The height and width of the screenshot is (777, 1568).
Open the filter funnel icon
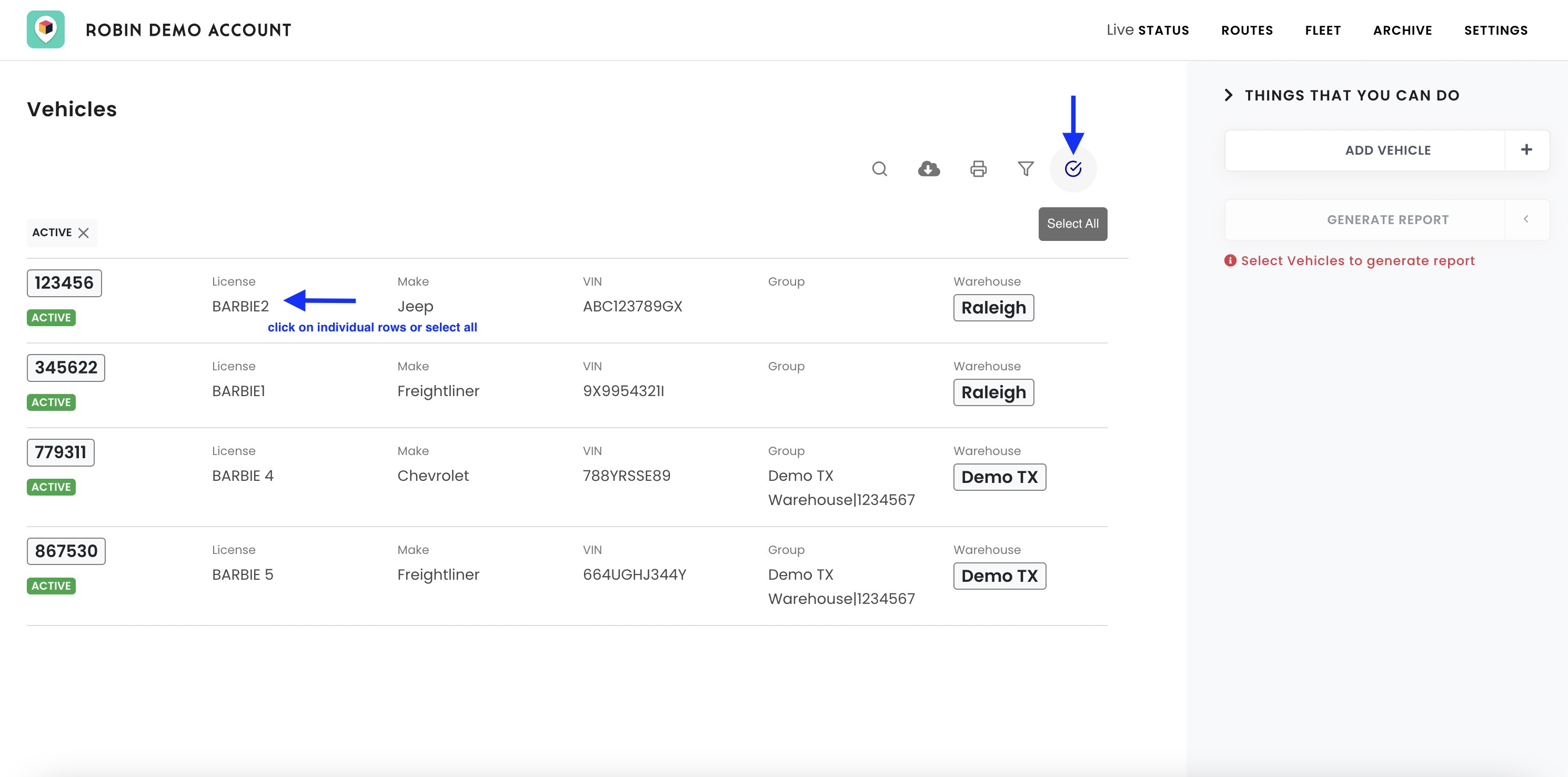[1026, 168]
